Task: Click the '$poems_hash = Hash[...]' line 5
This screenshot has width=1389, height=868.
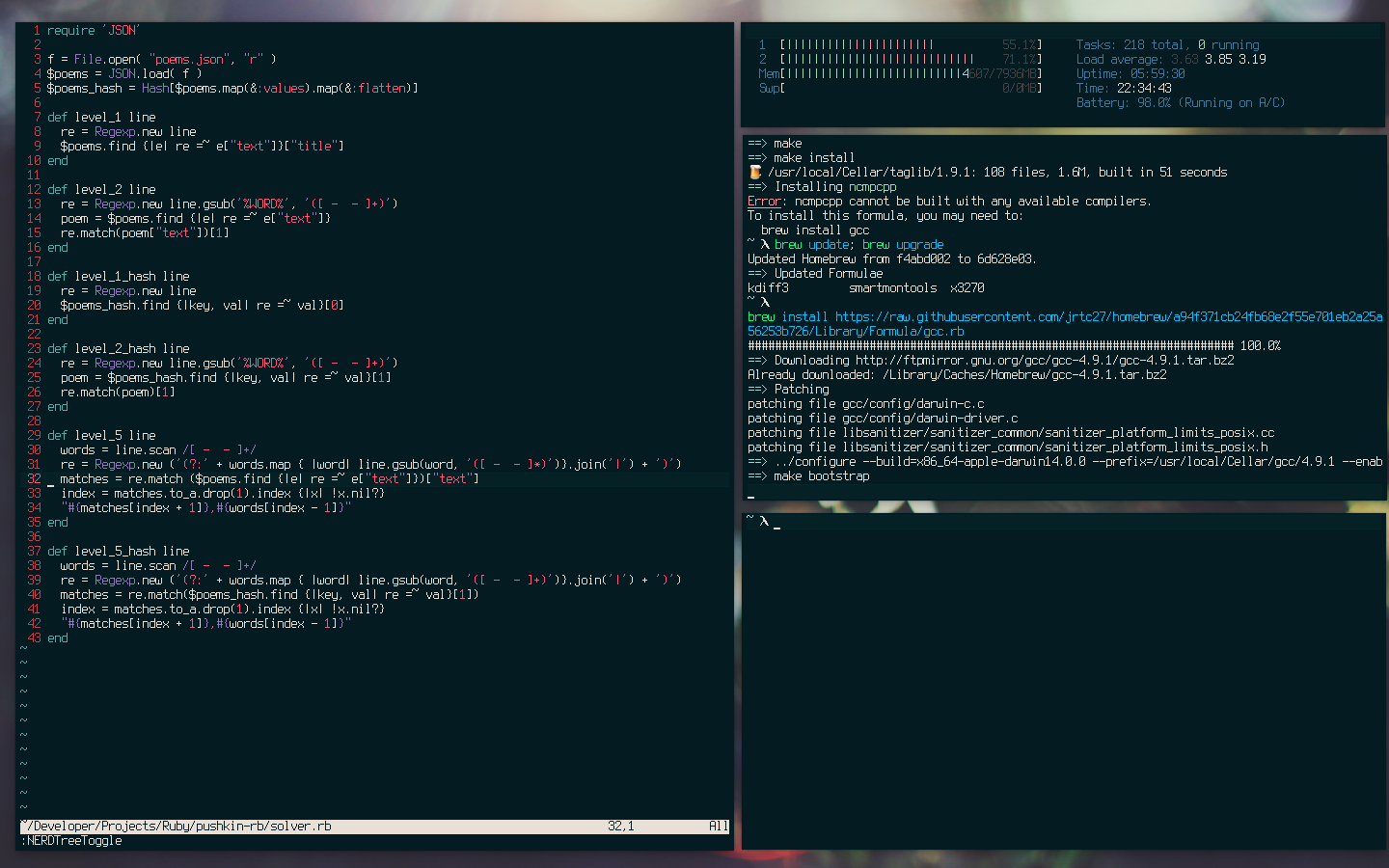Action: 232,88
